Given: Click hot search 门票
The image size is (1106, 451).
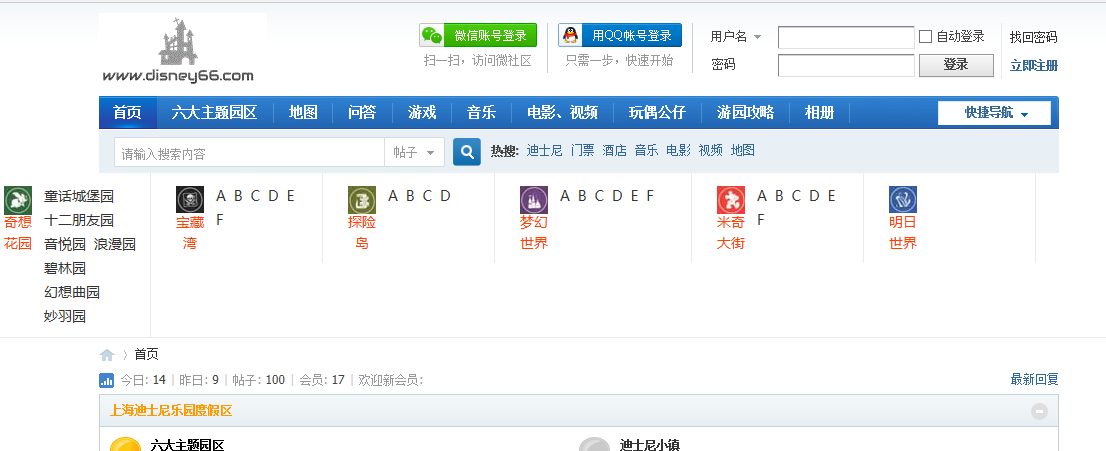Looking at the screenshot, I should coord(583,150).
